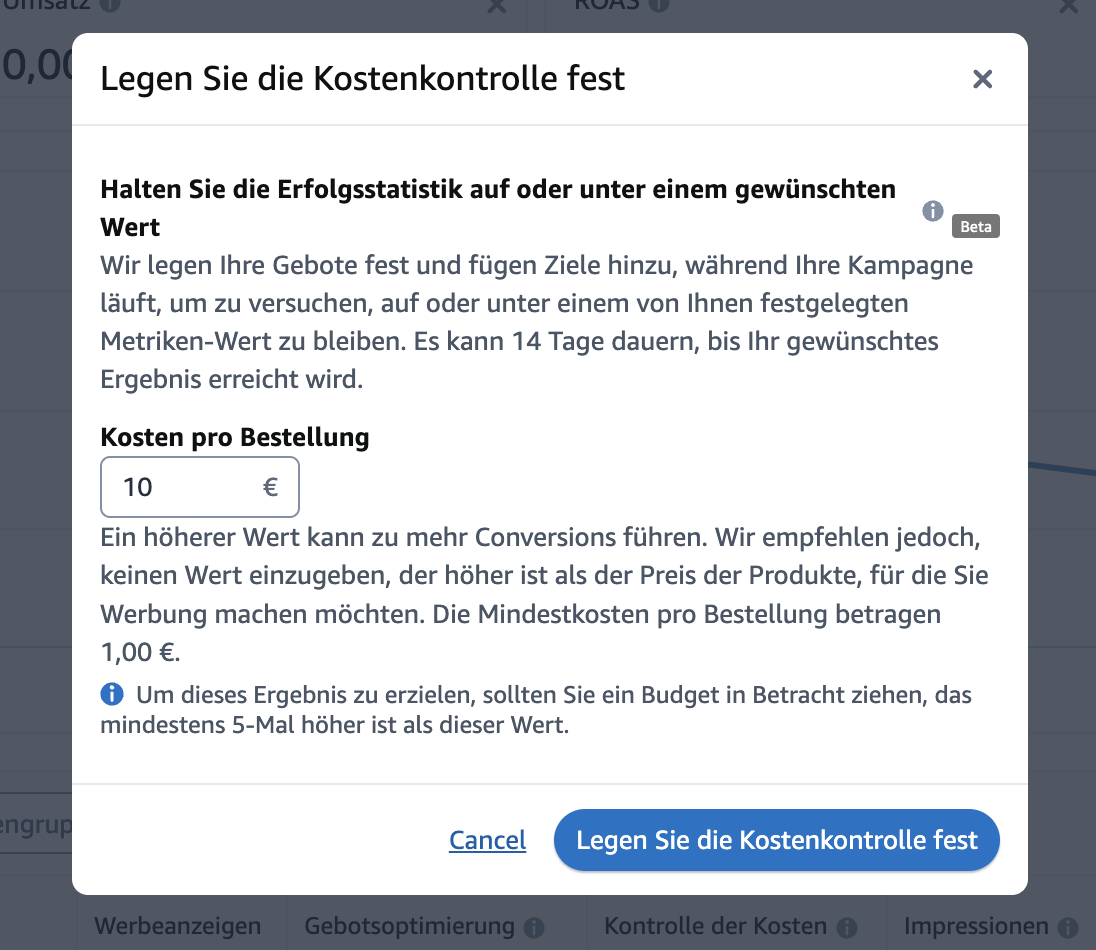Viewport: 1096px width, 950px height.
Task: Click info icon beside ROAS metric
Action: pos(658,4)
